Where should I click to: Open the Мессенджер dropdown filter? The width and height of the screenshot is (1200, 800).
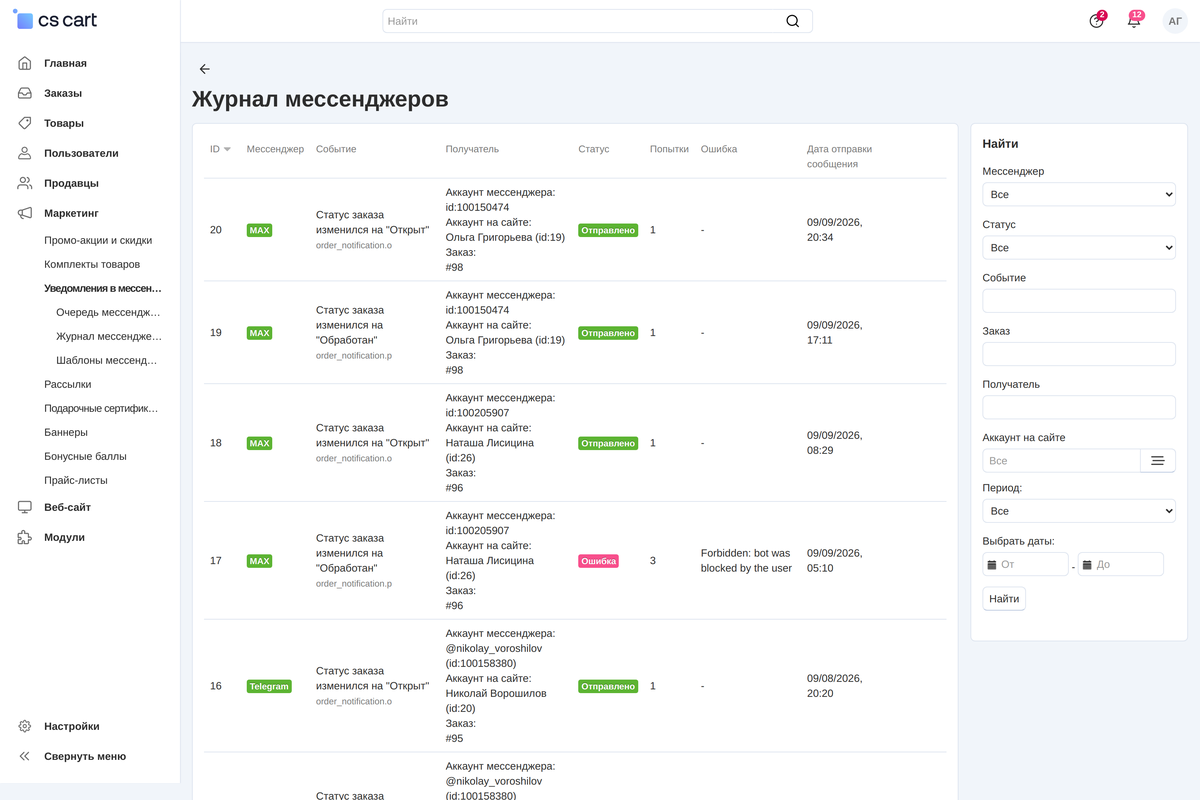[1079, 194]
